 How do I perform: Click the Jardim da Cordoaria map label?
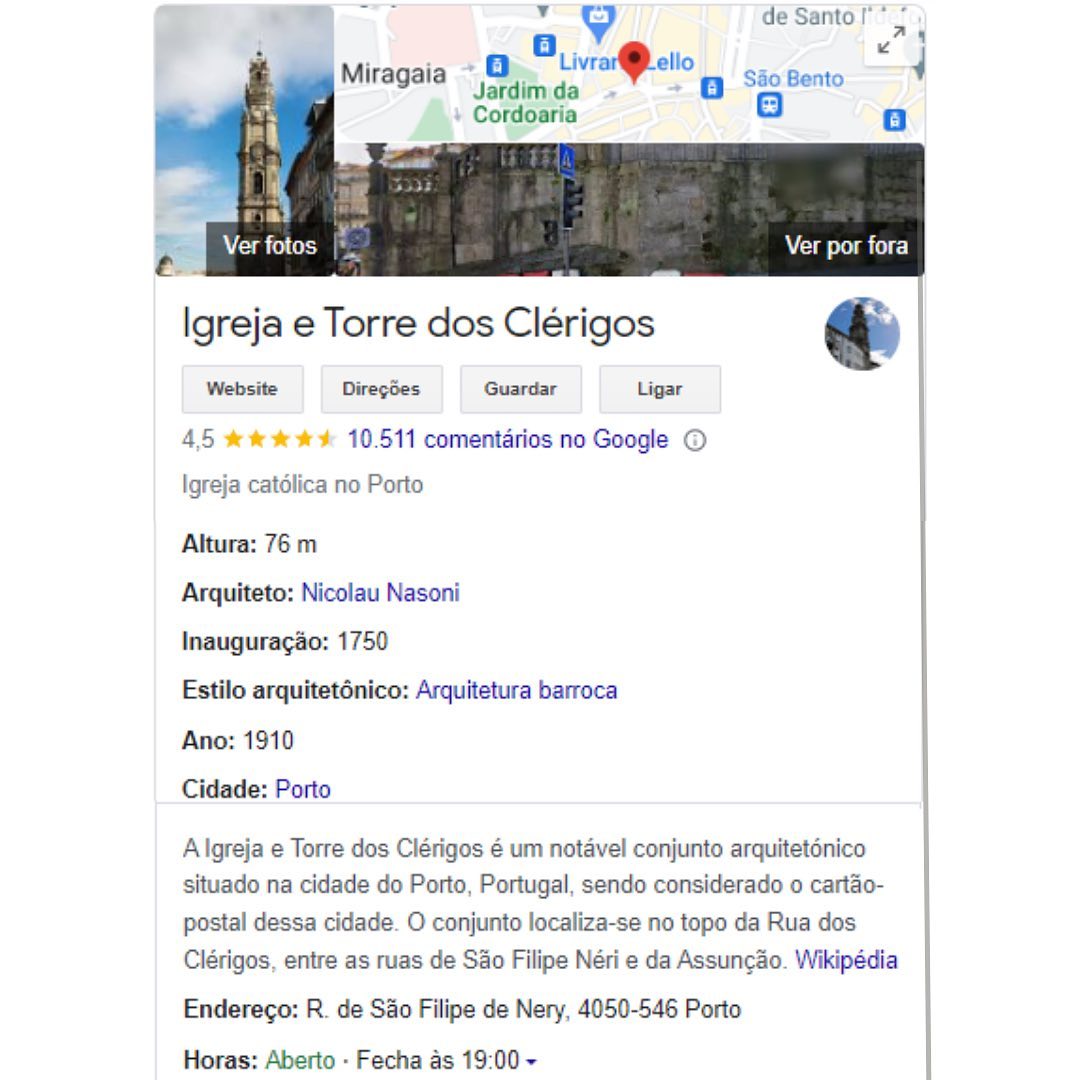click(x=526, y=103)
